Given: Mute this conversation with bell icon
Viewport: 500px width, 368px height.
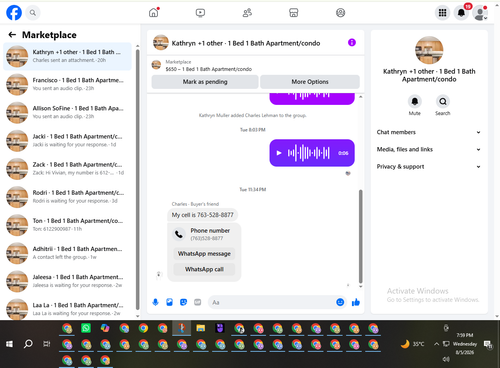Looking at the screenshot, I should click(x=415, y=101).
